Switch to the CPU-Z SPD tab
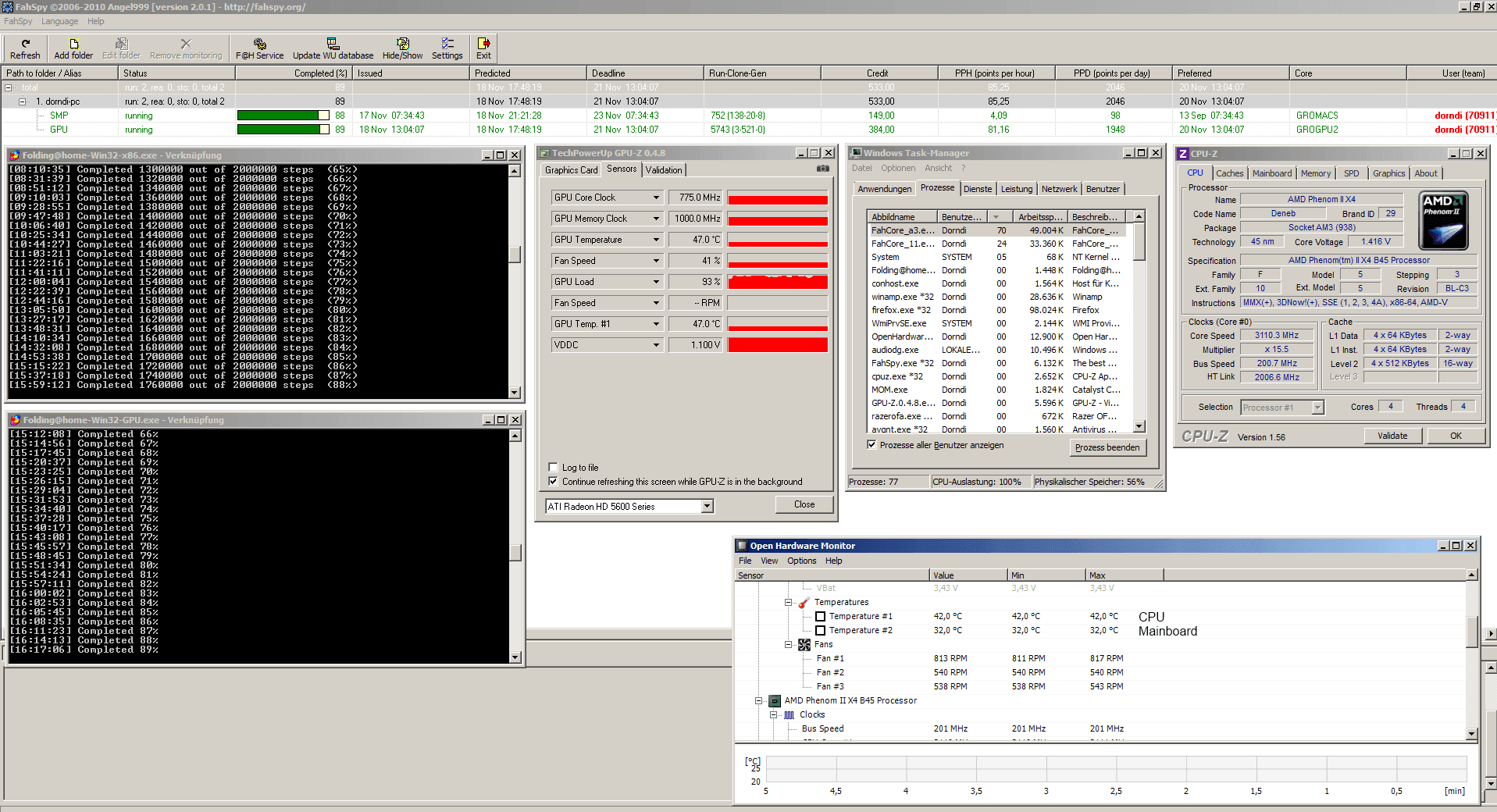 [1351, 173]
